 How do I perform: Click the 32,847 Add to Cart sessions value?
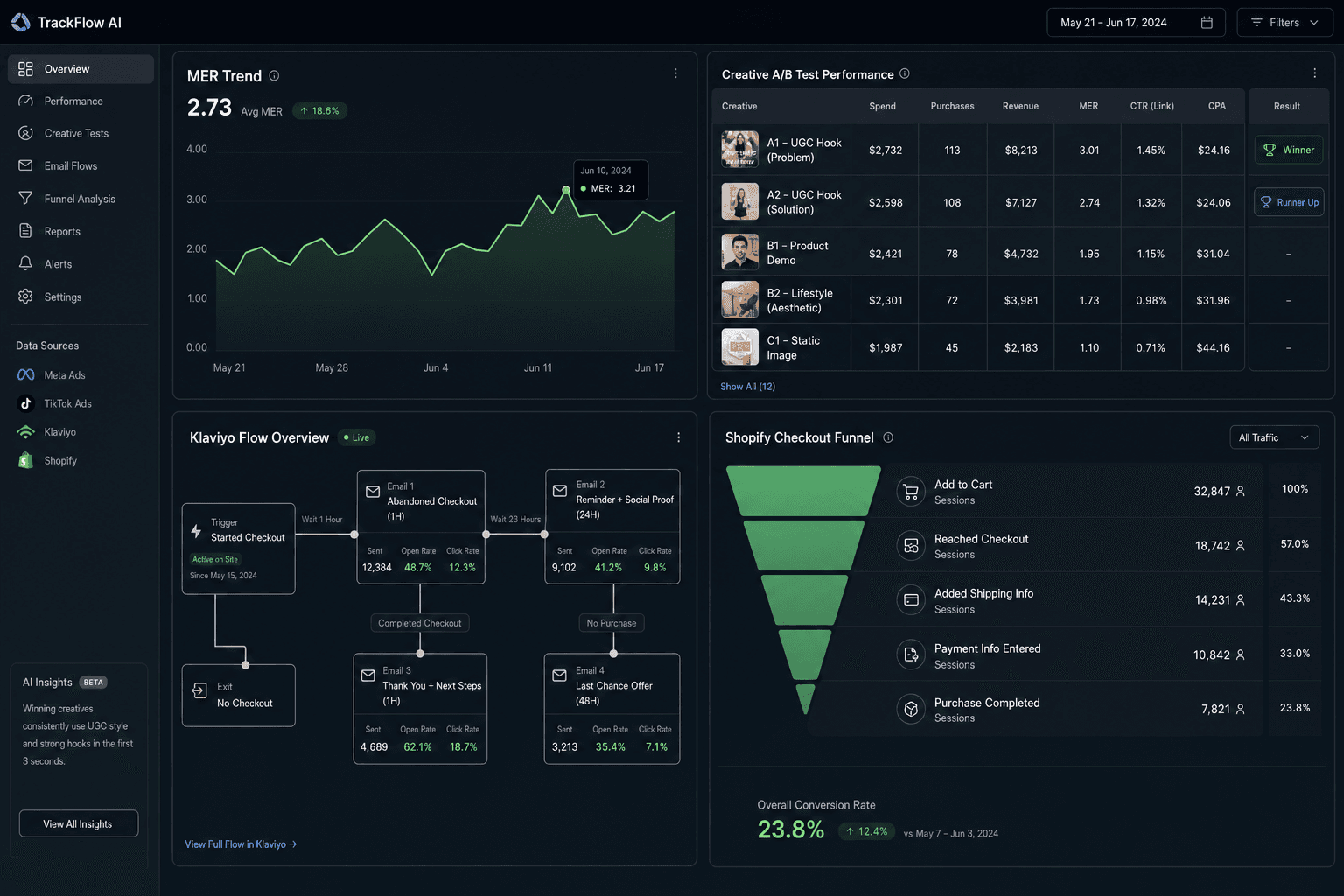pyautogui.click(x=1212, y=492)
